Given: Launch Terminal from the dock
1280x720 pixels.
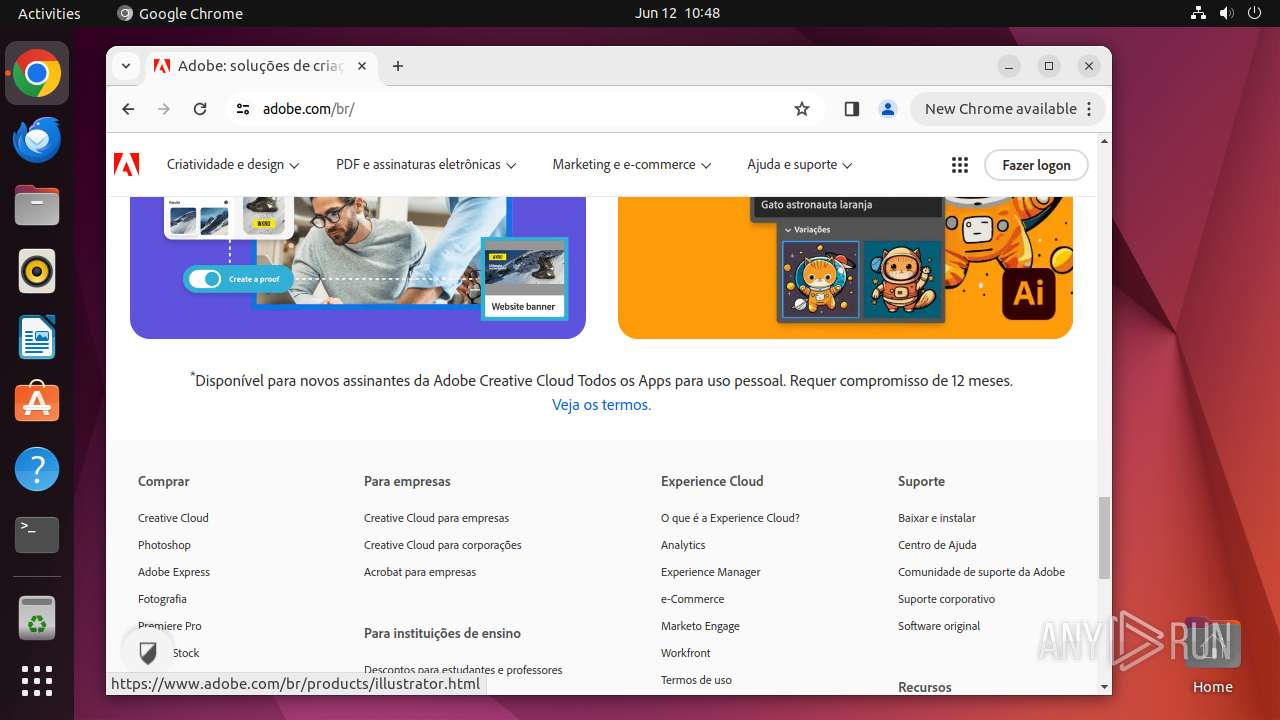Looking at the screenshot, I should click(x=37, y=535).
